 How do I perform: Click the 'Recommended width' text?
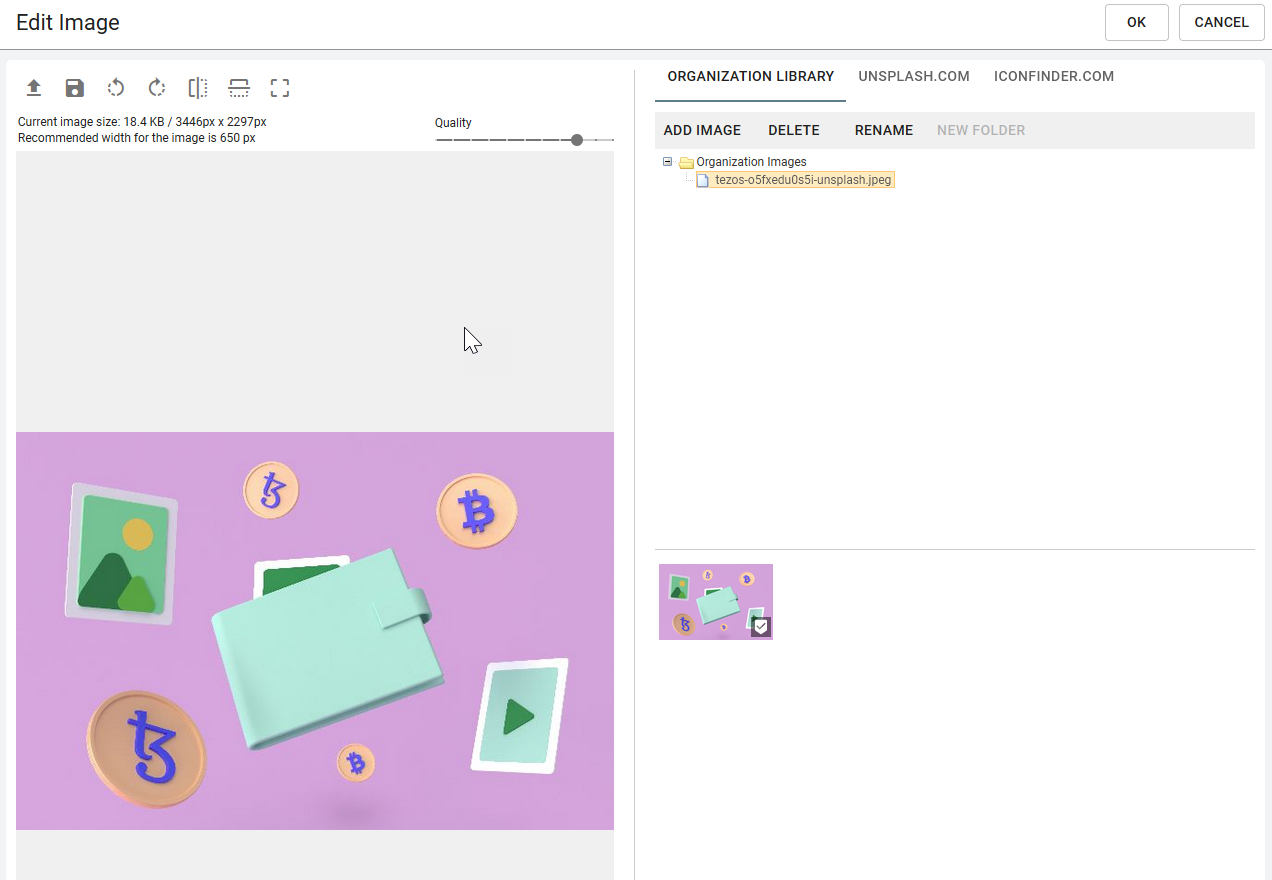click(x=136, y=138)
